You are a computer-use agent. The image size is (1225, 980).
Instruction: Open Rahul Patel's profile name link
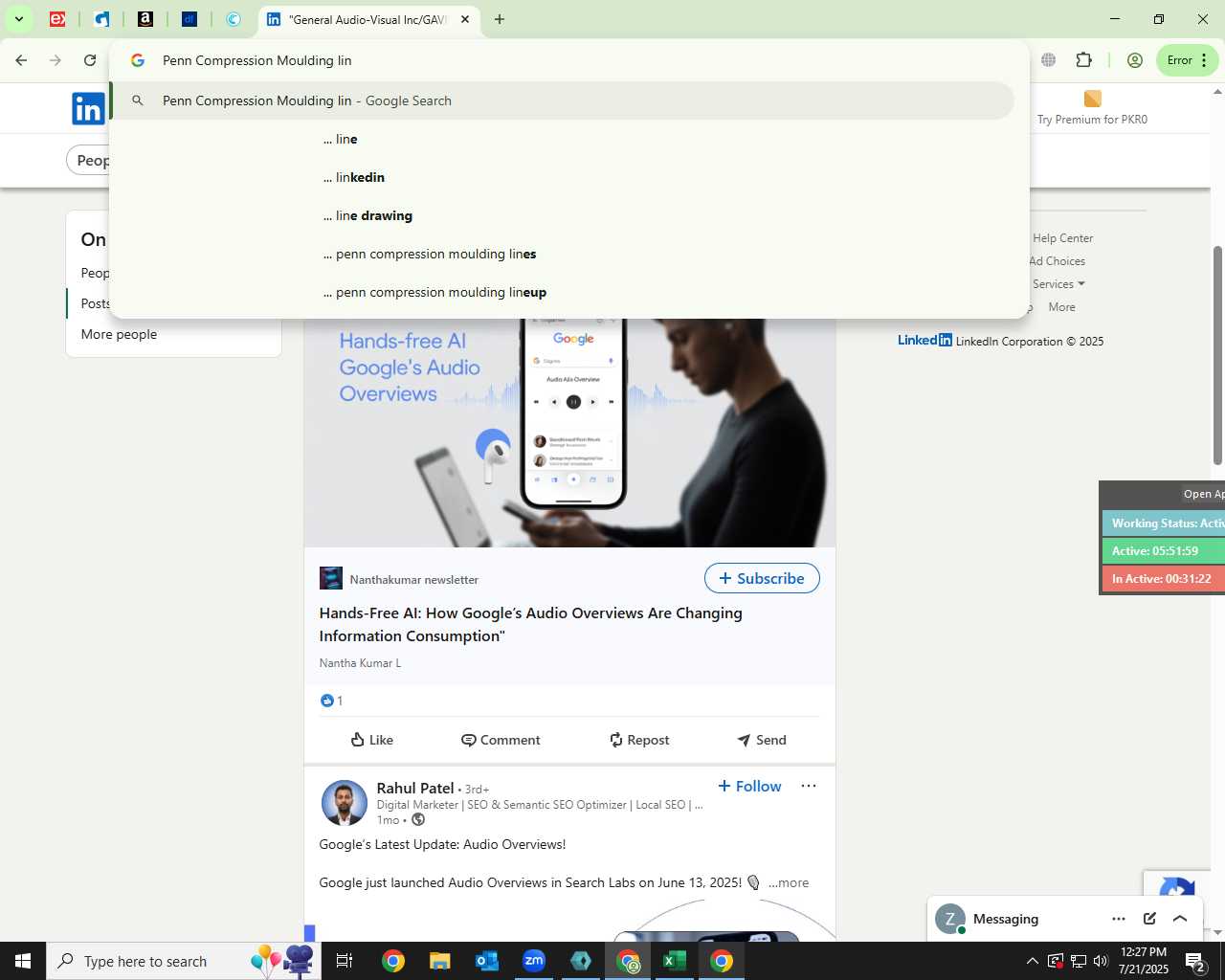[415, 788]
